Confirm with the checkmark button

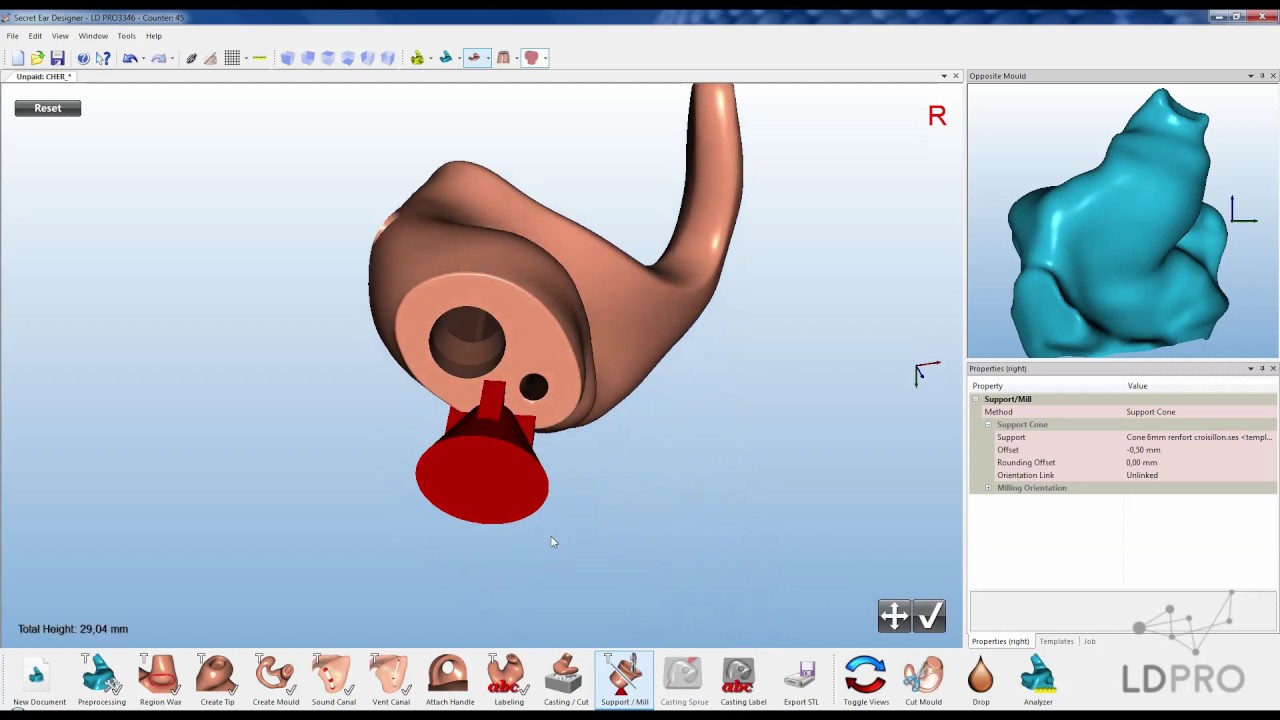point(930,616)
